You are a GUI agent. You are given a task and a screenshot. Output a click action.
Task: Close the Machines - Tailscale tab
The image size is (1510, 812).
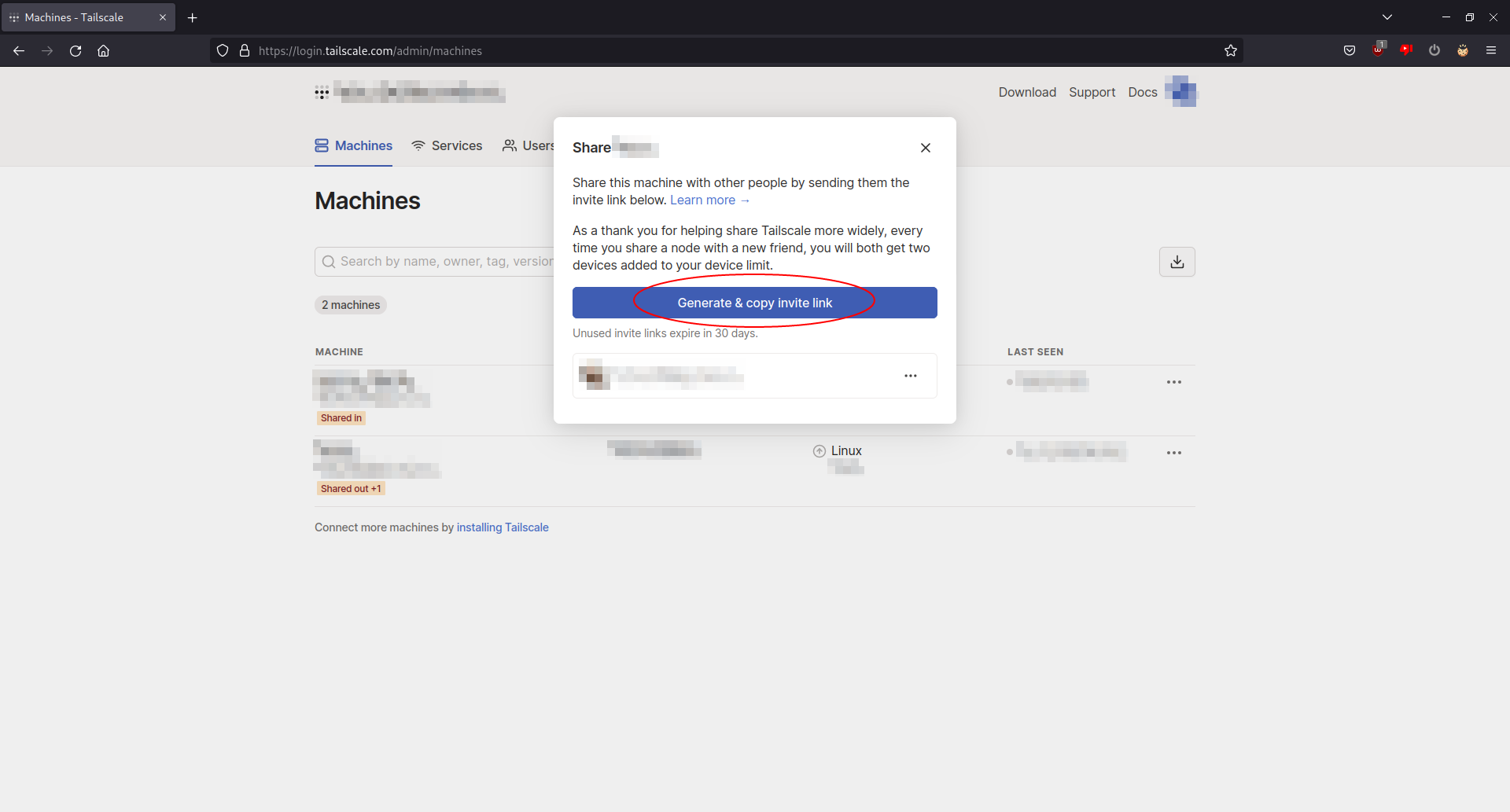point(163,17)
